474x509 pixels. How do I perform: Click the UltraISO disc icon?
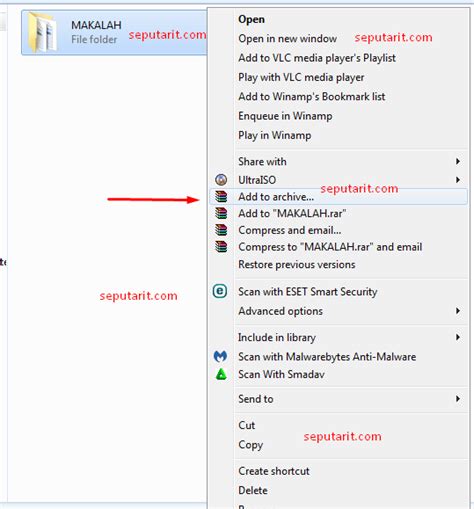tap(221, 180)
